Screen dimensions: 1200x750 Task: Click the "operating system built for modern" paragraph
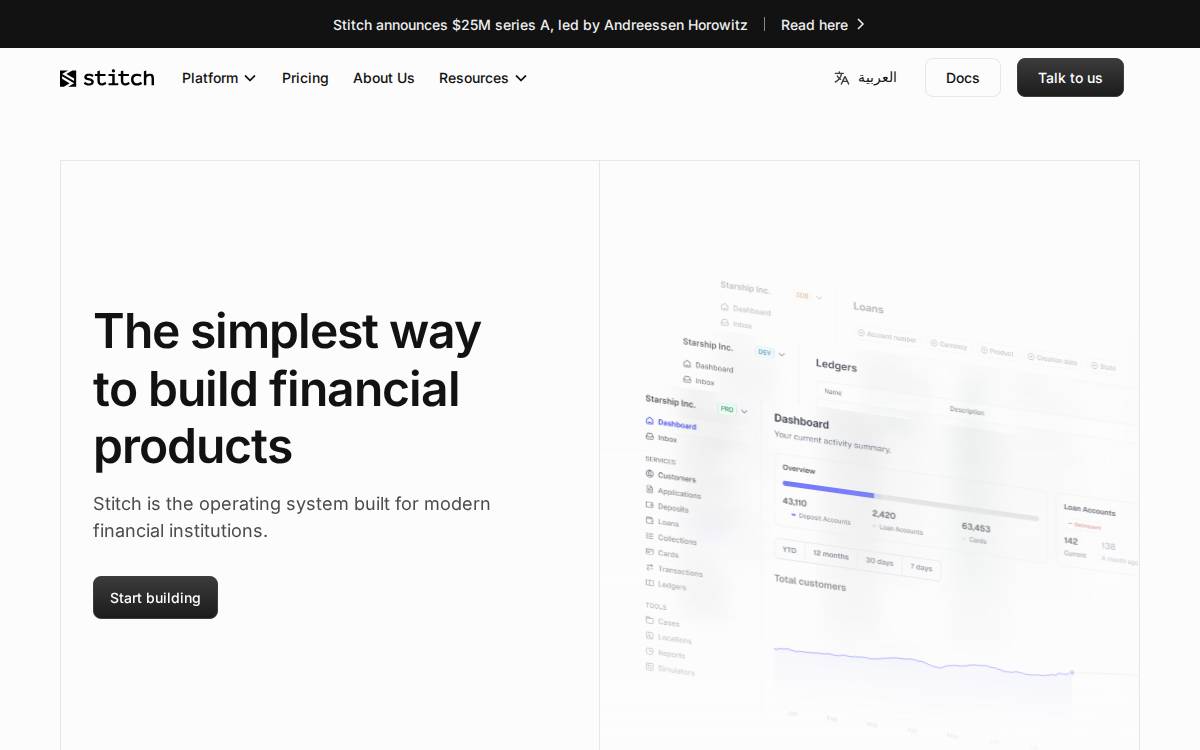click(292, 517)
